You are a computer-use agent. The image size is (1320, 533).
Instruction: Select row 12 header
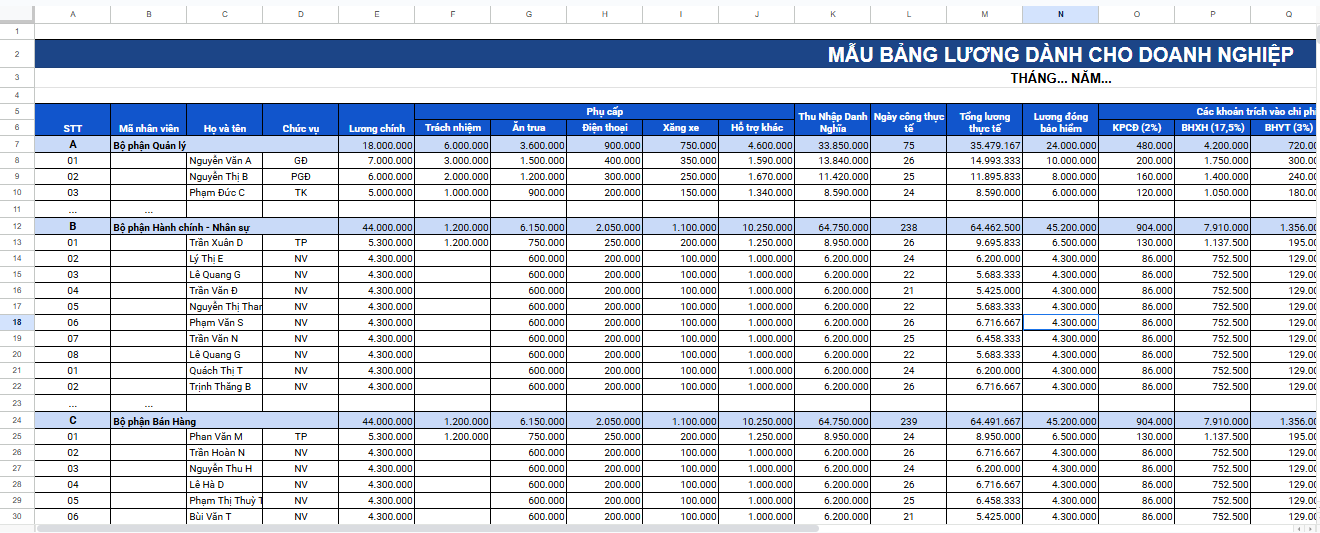[x=17, y=227]
